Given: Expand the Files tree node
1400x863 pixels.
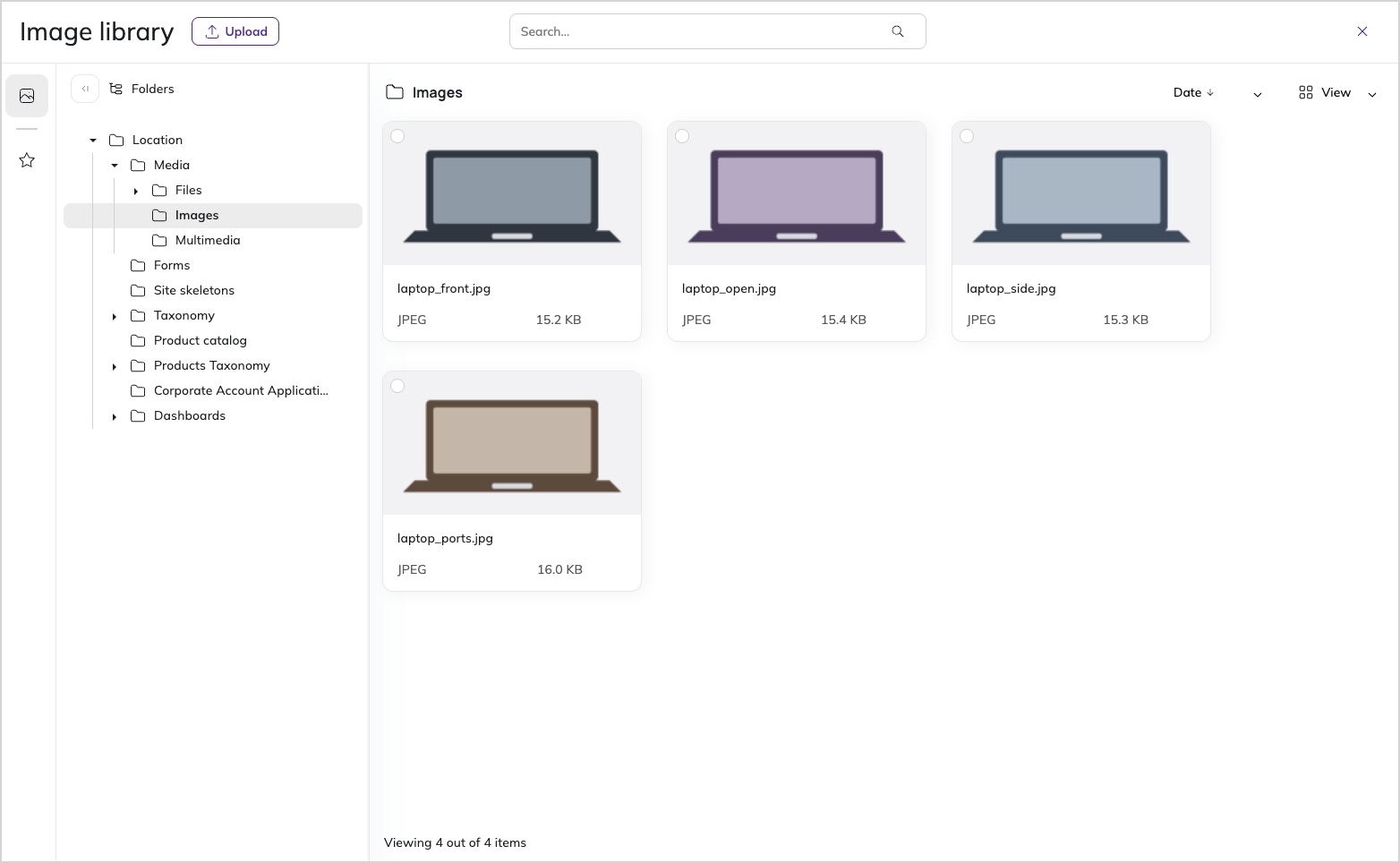Looking at the screenshot, I should click(x=136, y=191).
